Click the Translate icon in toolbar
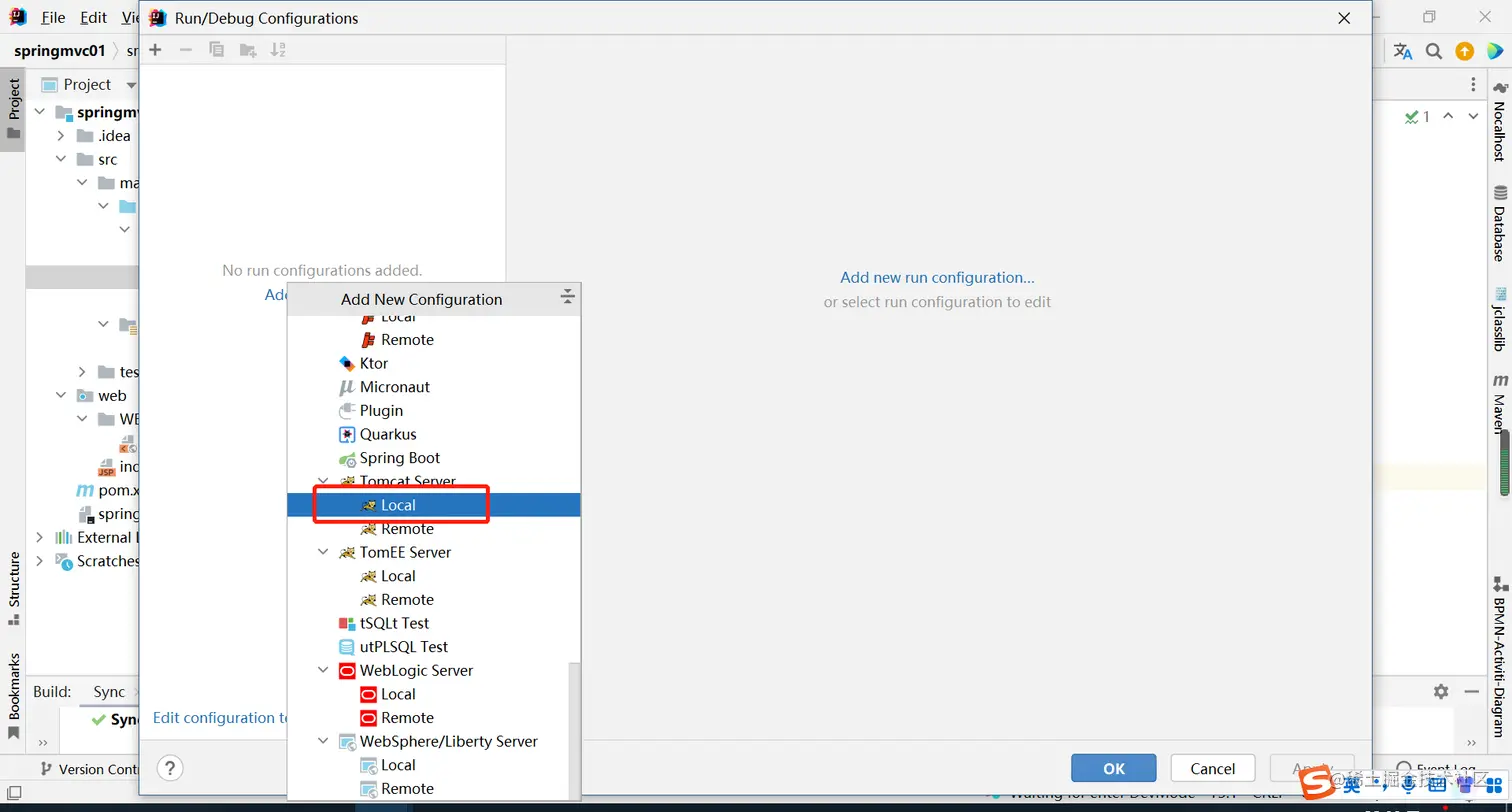 coord(1403,51)
